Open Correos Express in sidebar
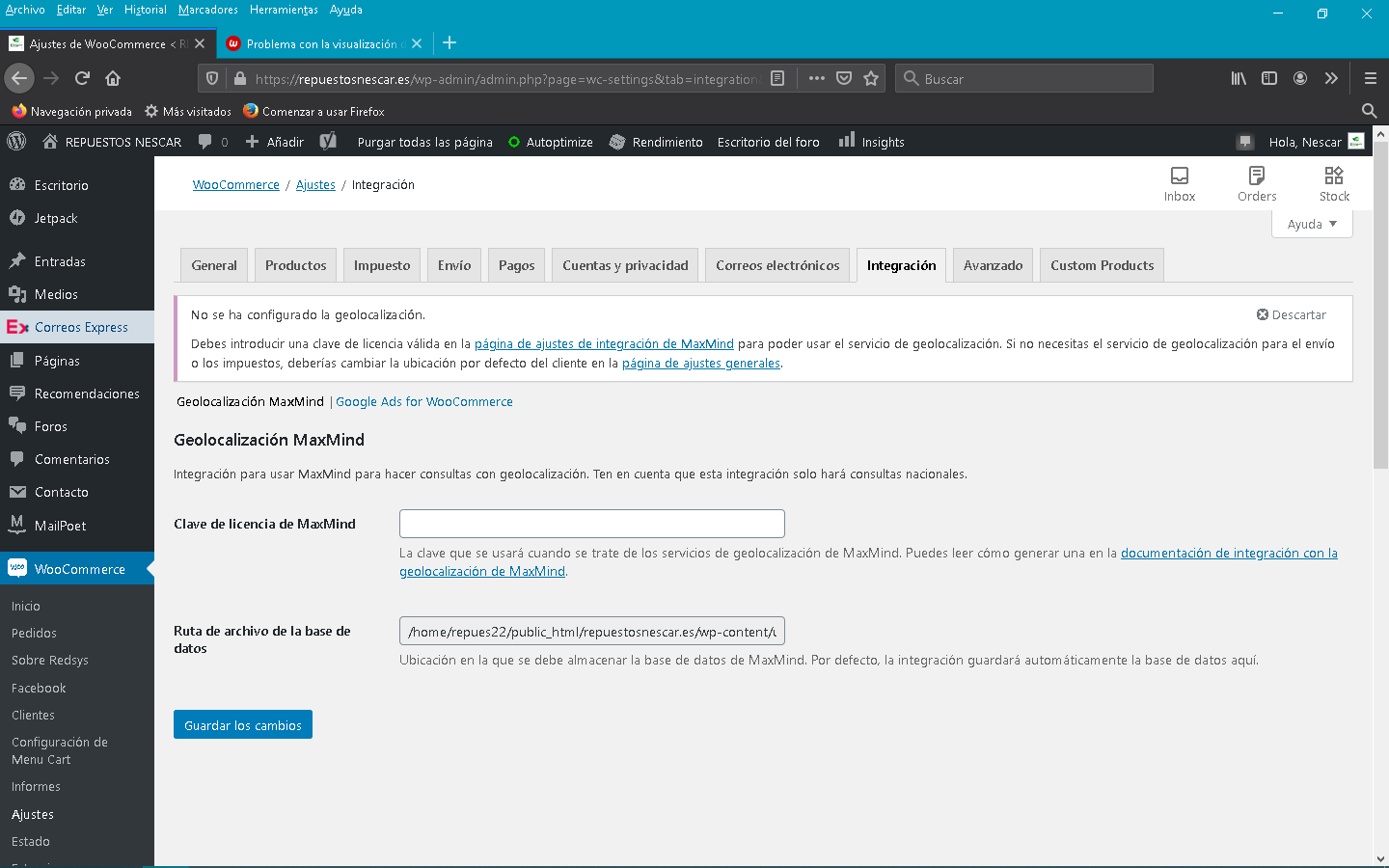This screenshot has width=1389, height=868. (x=77, y=327)
